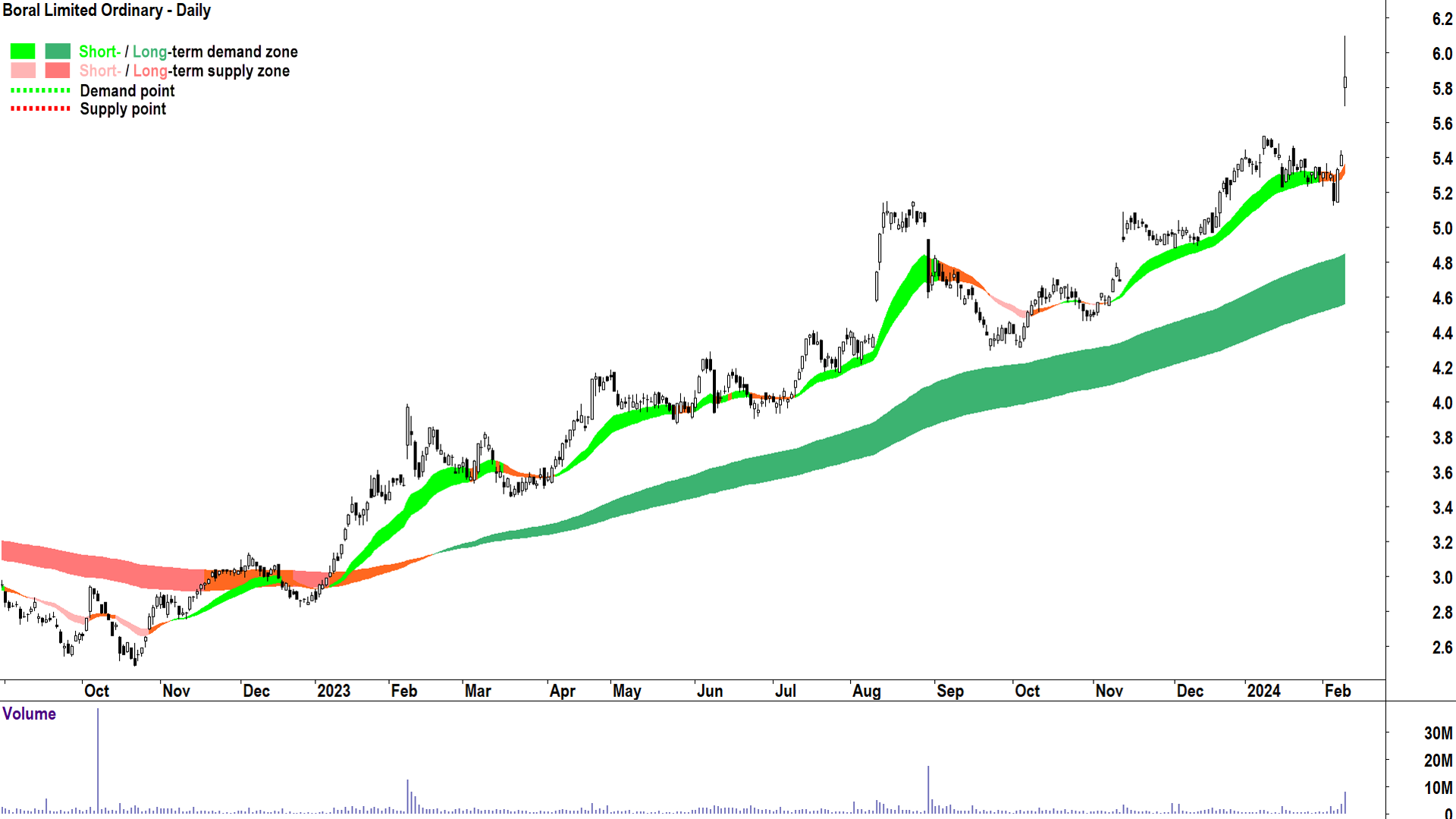Click the tallest volume spike in October
The height and width of the screenshot is (819, 1456).
click(98, 758)
